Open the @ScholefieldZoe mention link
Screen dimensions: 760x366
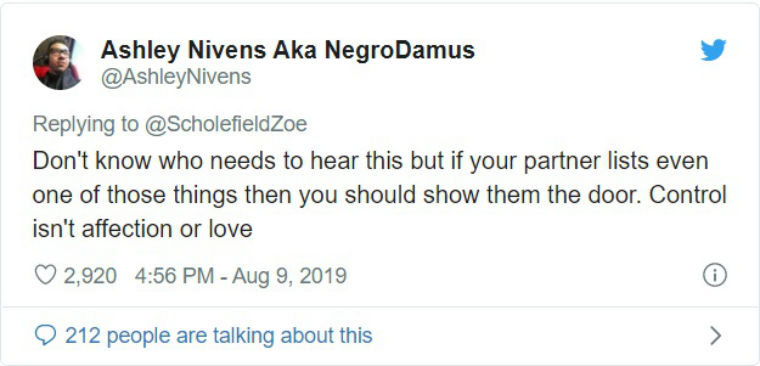(x=225, y=125)
